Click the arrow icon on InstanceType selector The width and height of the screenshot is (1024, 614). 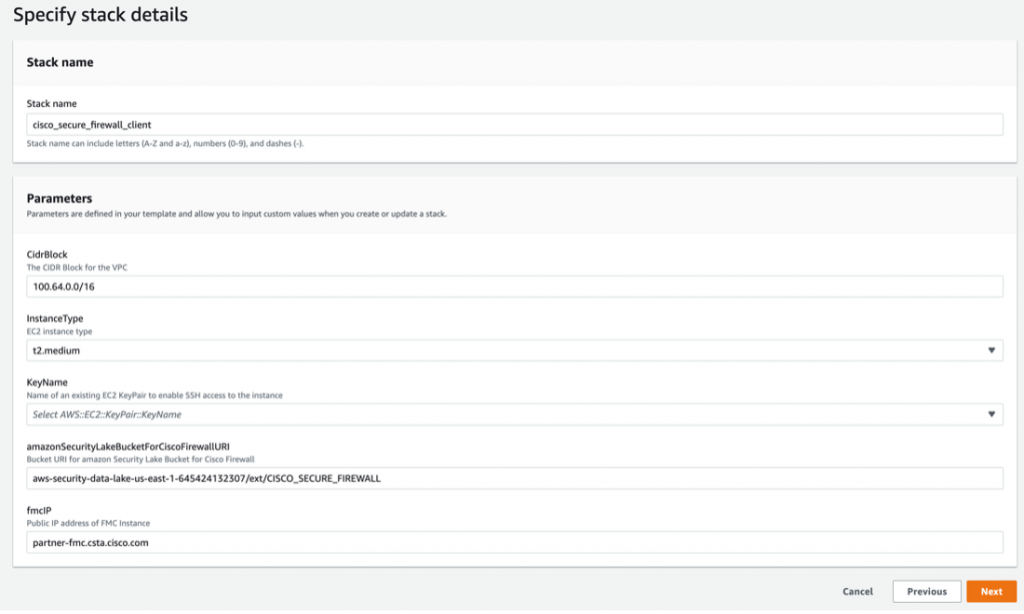tap(992, 350)
